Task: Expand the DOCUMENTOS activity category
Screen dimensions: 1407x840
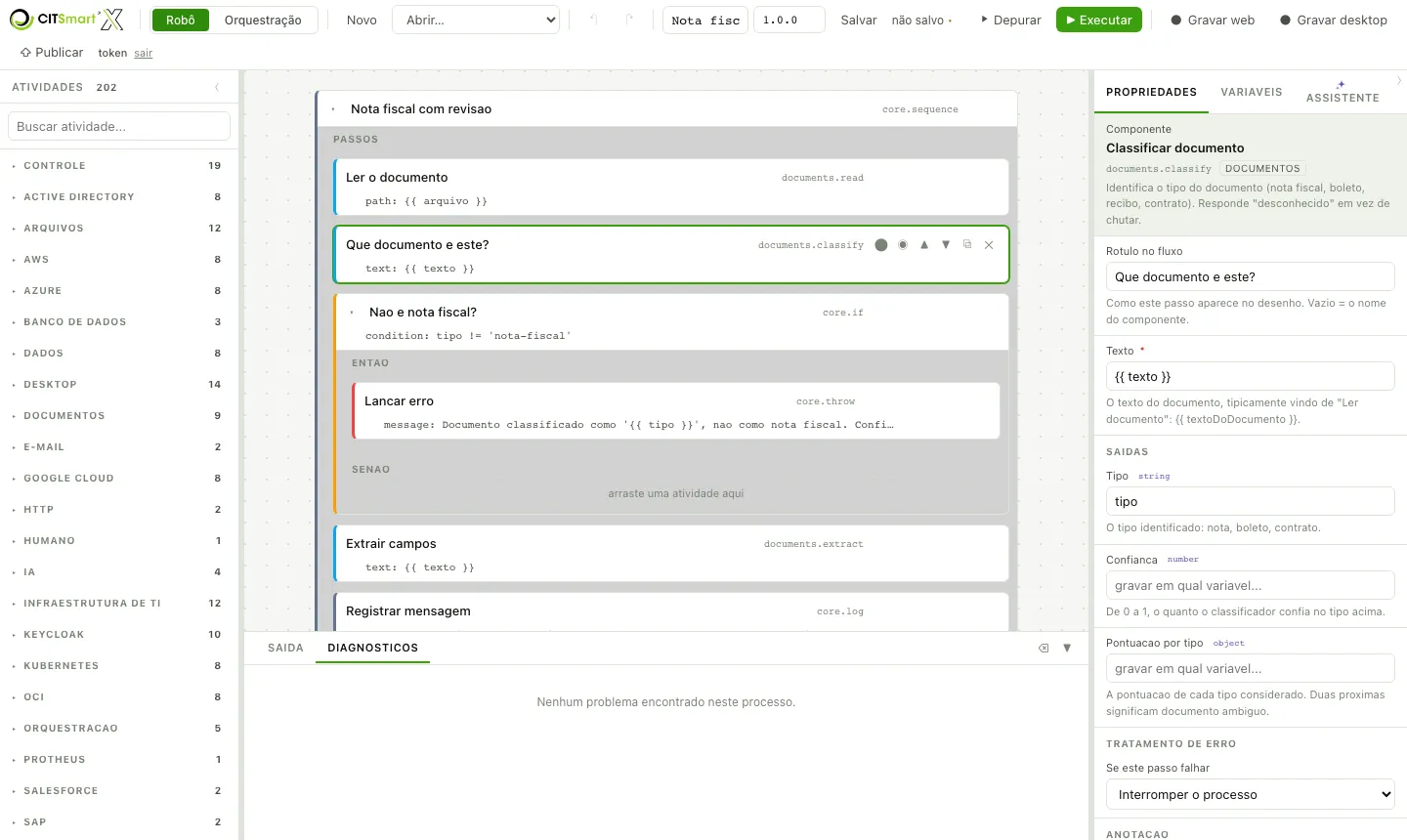Action: (117, 416)
